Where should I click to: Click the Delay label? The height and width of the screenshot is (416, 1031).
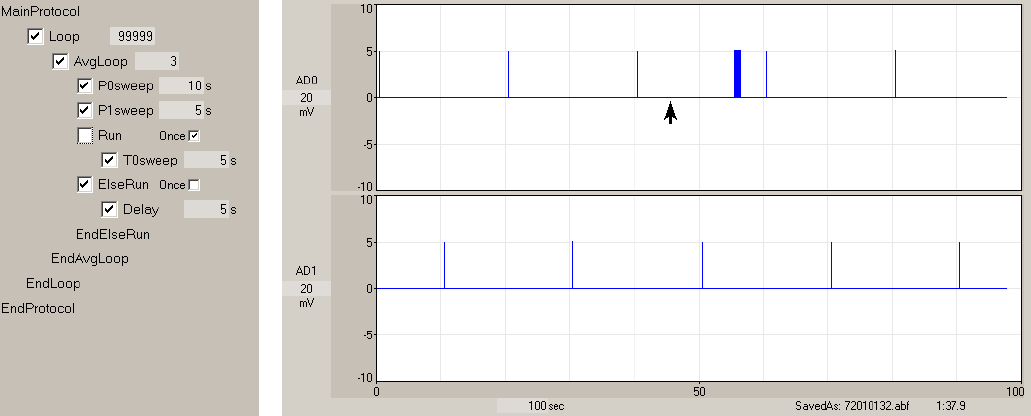[x=141, y=210]
